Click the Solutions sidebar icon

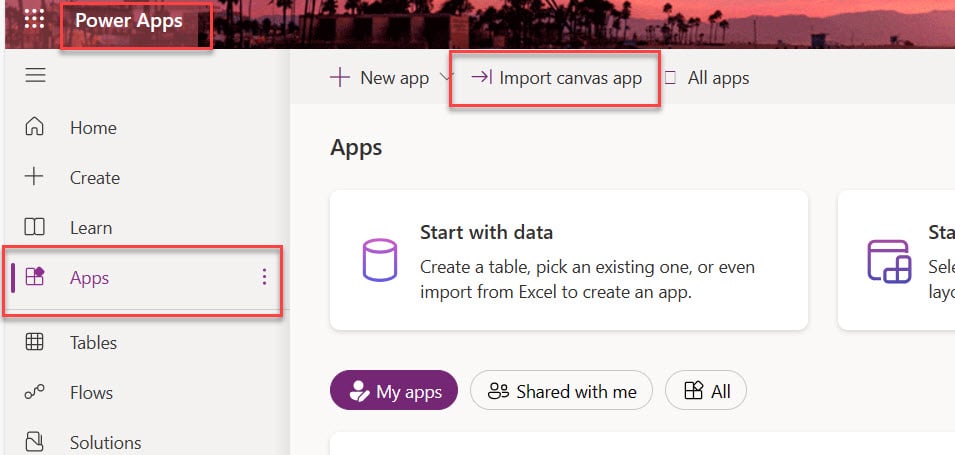click(34, 441)
